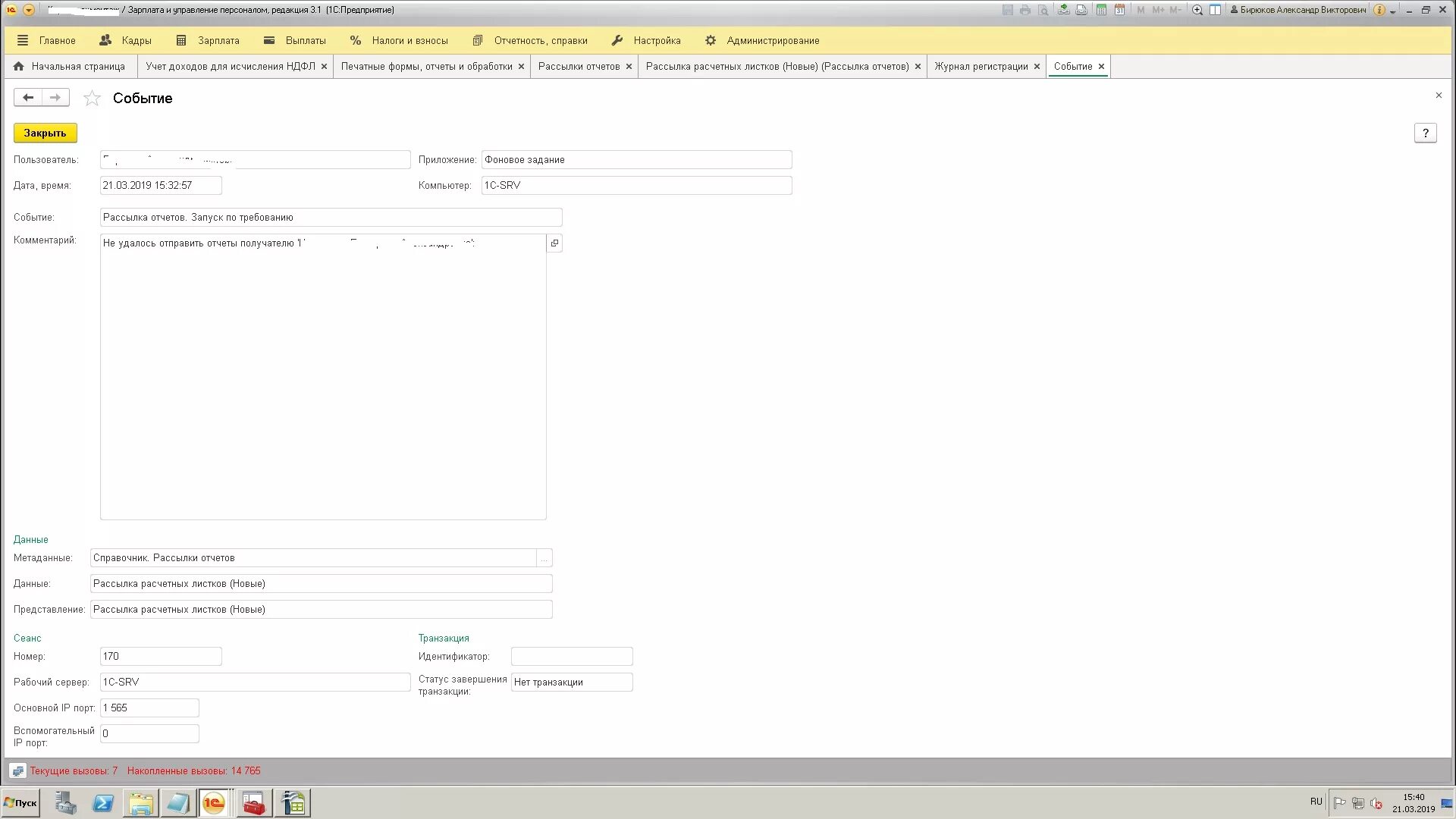Open the calendar icon in title bar

1119,10
